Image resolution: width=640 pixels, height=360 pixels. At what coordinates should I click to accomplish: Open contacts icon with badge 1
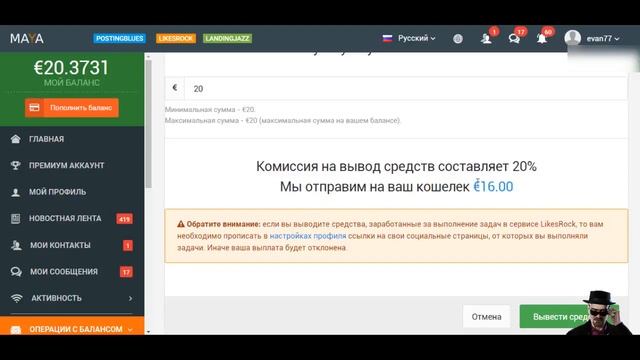tap(486, 39)
